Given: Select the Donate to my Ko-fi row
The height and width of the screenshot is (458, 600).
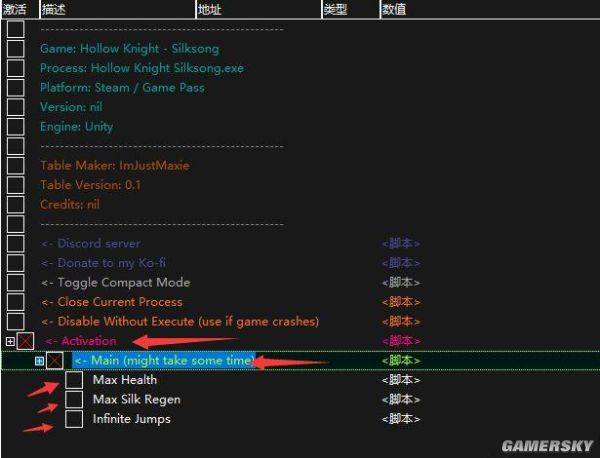Looking at the screenshot, I should click(x=103, y=263).
